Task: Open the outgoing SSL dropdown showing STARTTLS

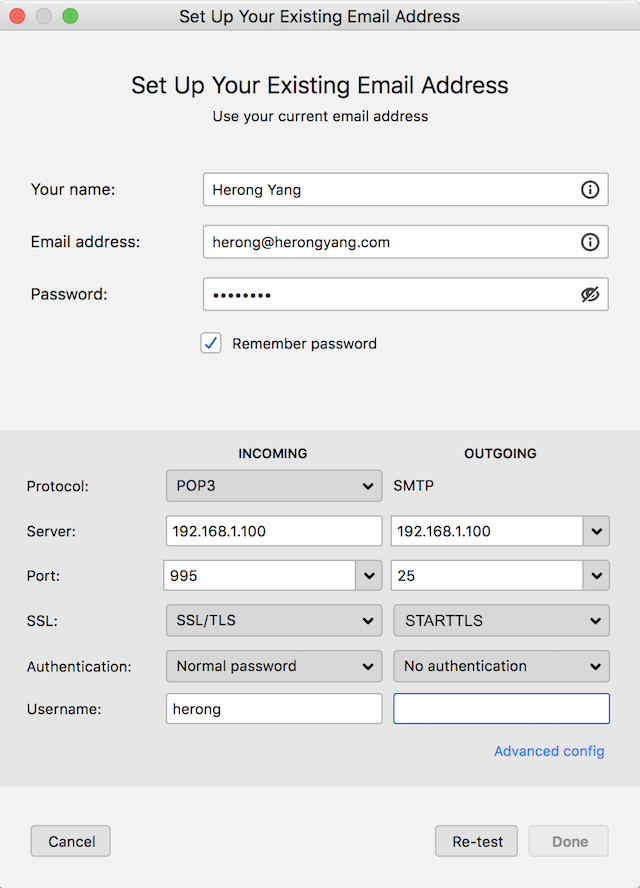Action: tap(501, 621)
